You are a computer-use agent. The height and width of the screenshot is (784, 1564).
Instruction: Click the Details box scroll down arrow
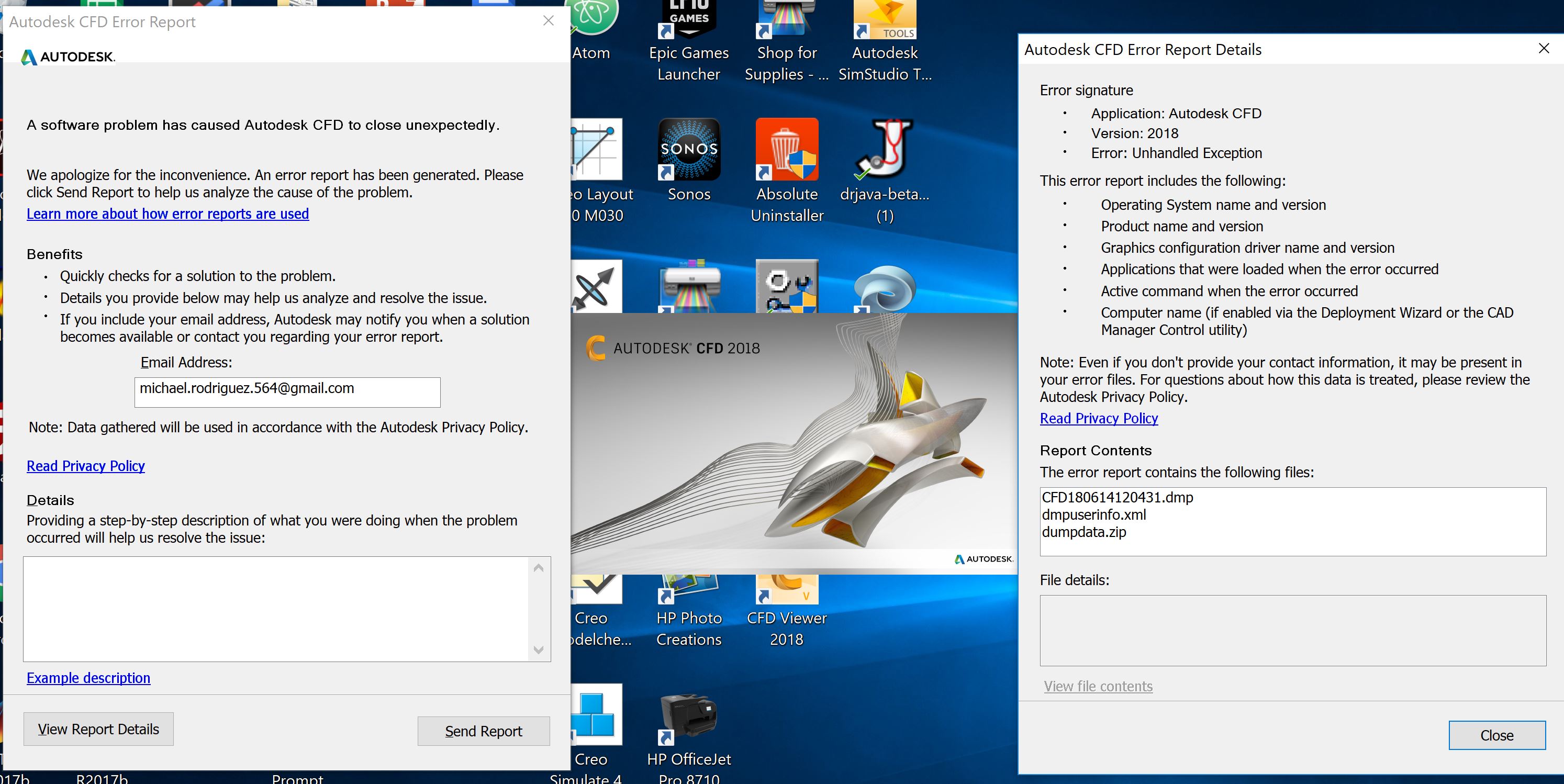(x=538, y=650)
